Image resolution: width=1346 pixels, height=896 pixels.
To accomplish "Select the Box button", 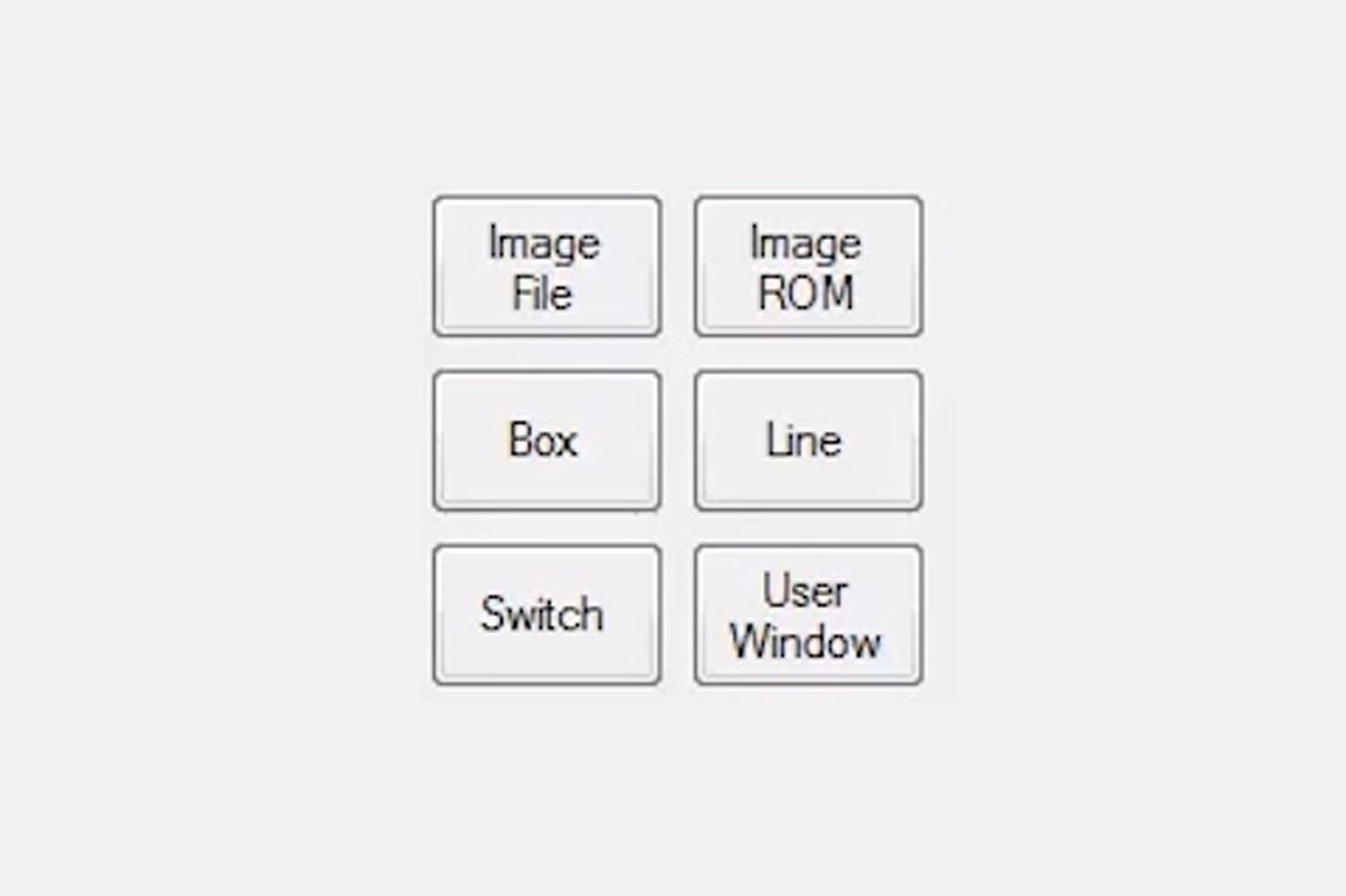I will 546,440.
